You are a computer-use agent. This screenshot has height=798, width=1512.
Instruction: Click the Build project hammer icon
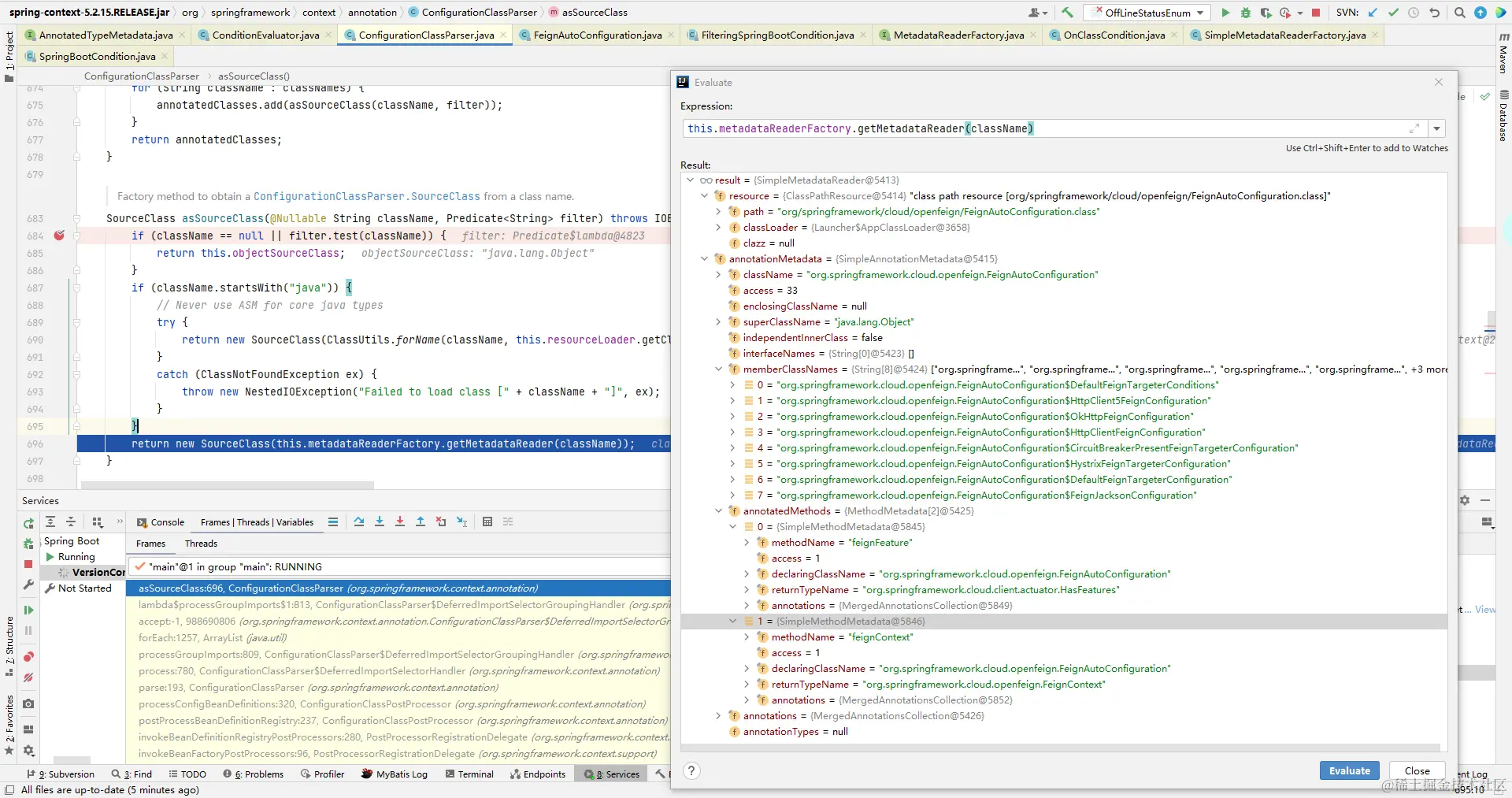[1067, 13]
